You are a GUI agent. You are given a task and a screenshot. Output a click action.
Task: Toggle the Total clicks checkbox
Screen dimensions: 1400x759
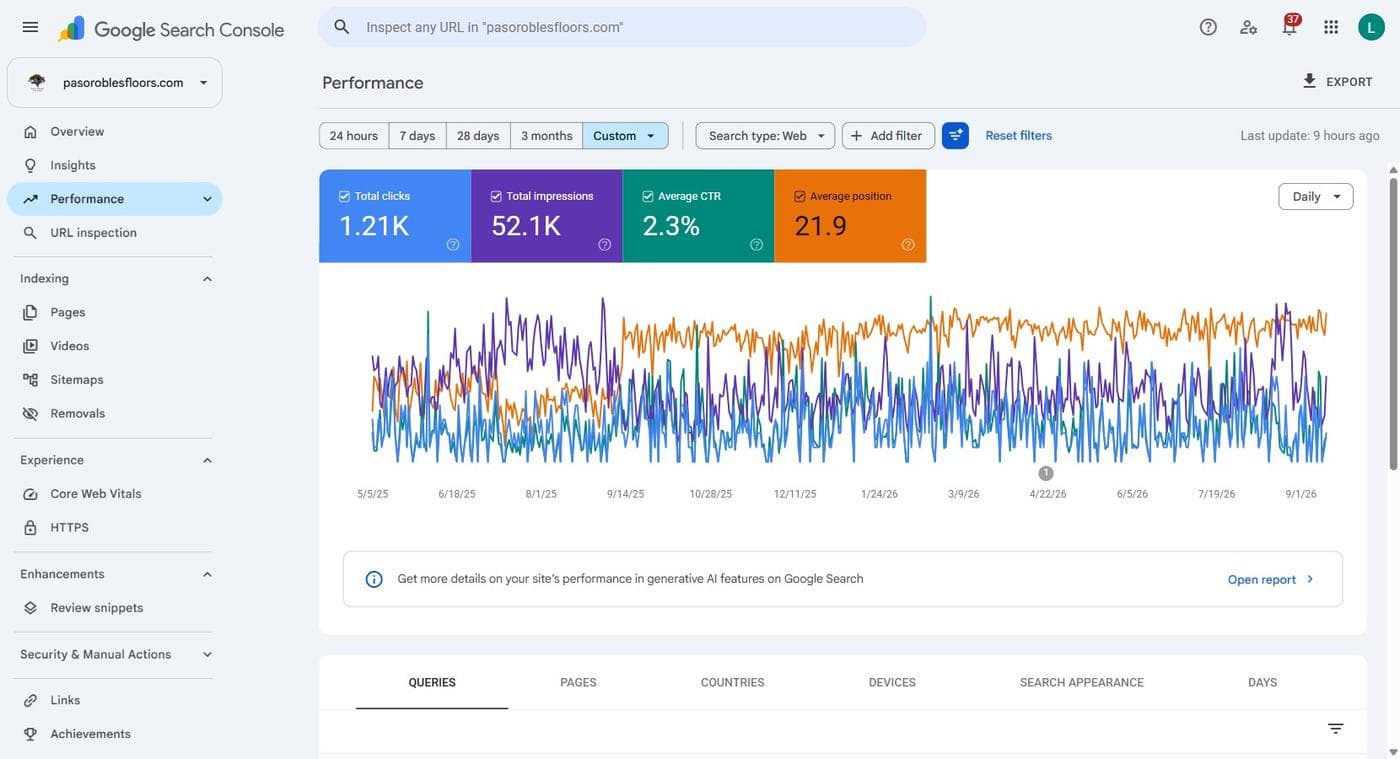(x=344, y=196)
